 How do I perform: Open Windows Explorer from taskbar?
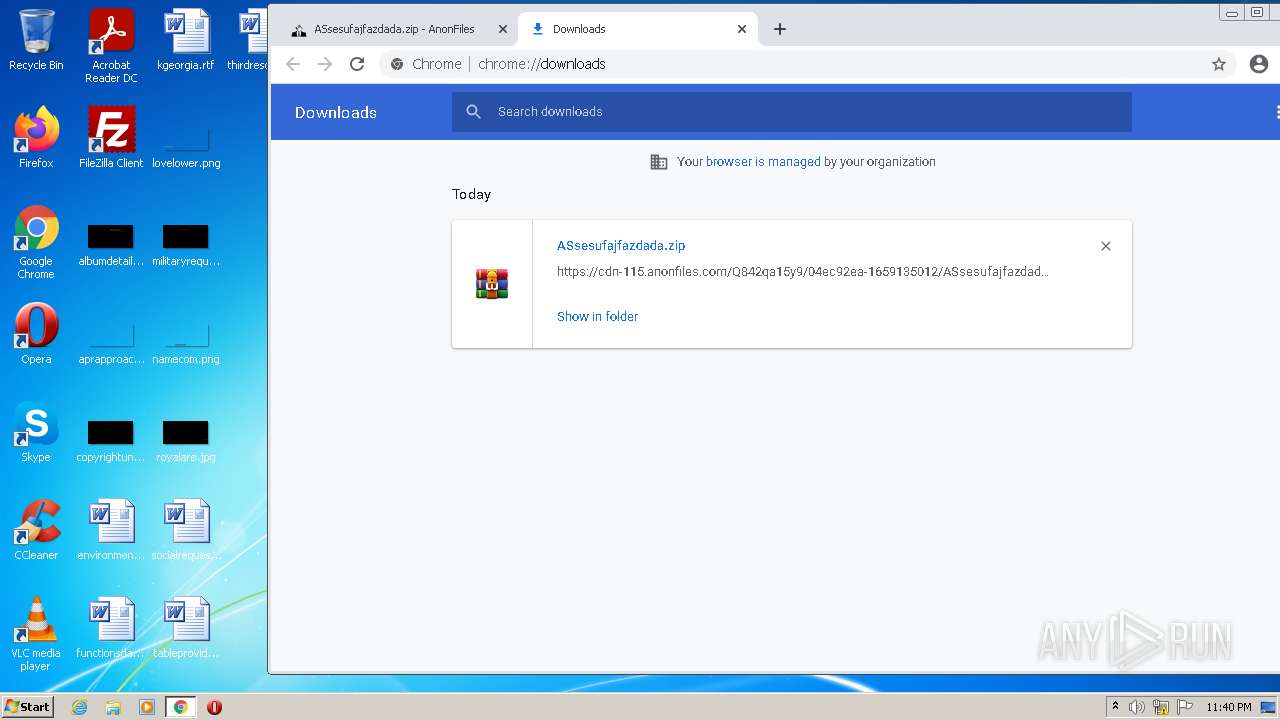pos(113,707)
